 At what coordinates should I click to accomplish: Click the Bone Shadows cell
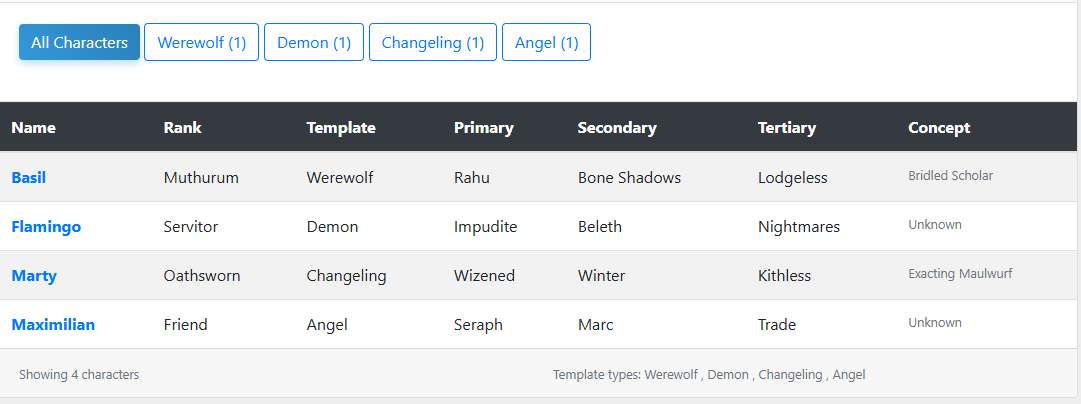pos(629,178)
